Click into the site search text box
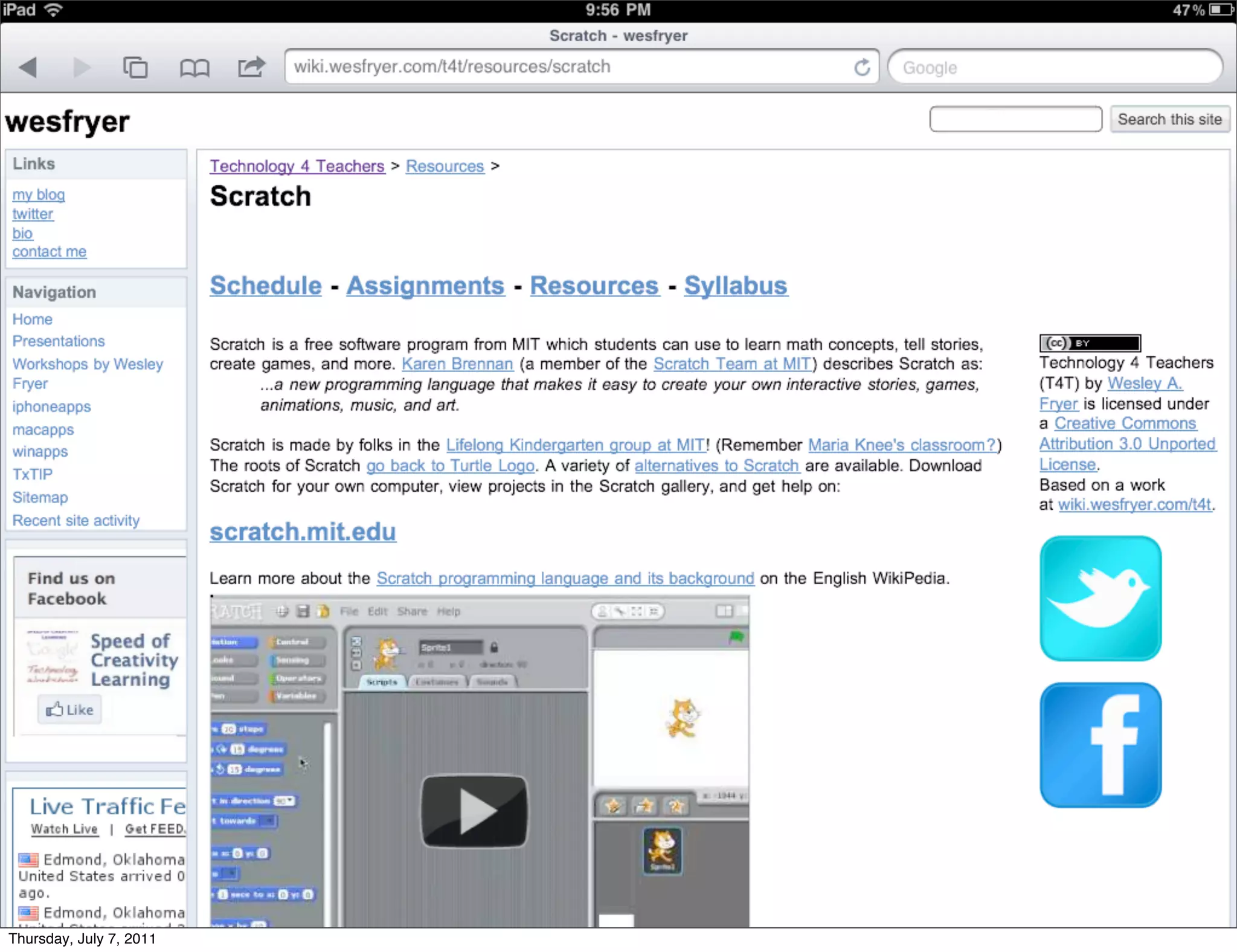 pos(1015,119)
